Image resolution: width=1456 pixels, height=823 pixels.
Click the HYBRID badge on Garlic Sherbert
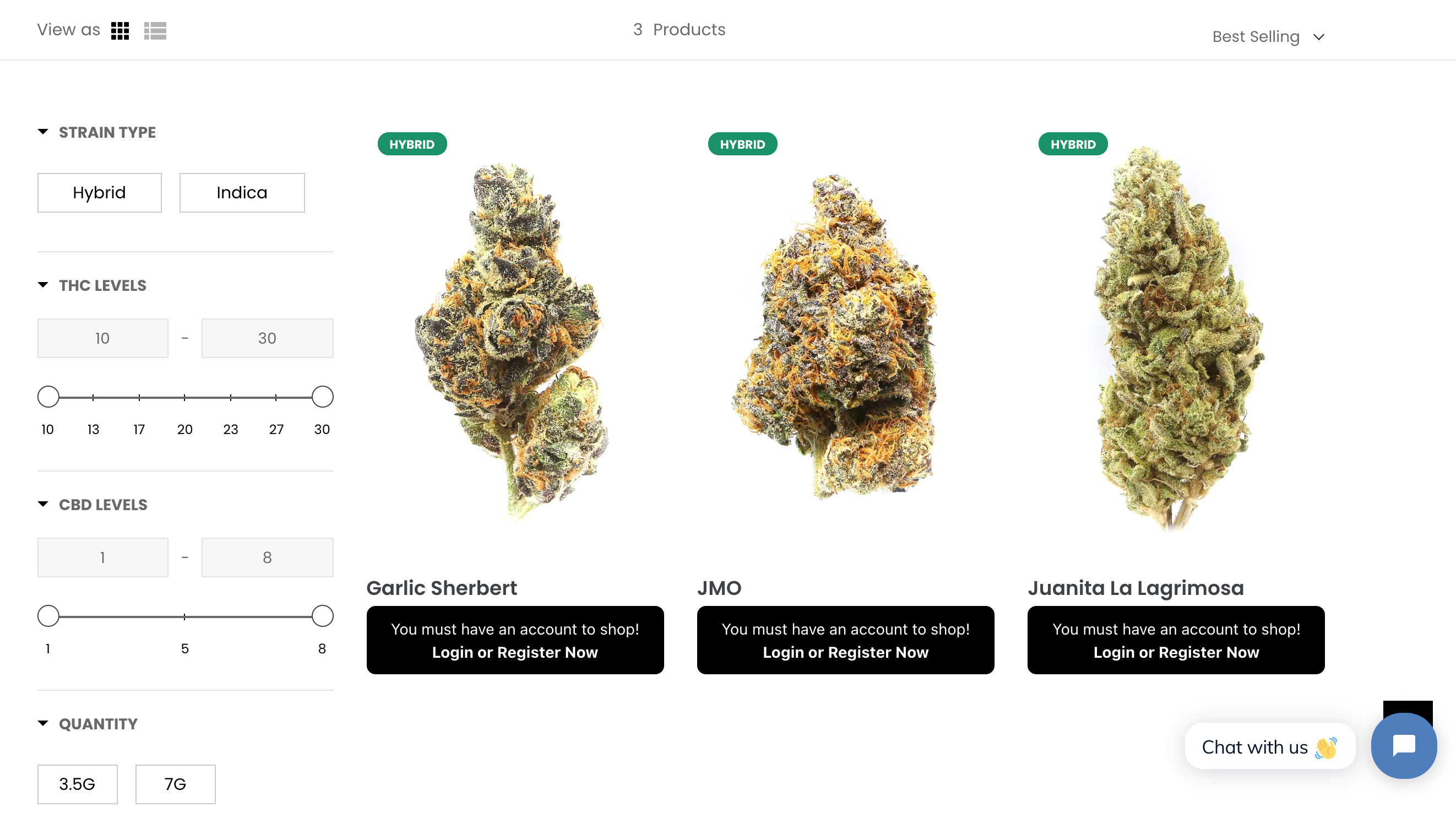[412, 144]
